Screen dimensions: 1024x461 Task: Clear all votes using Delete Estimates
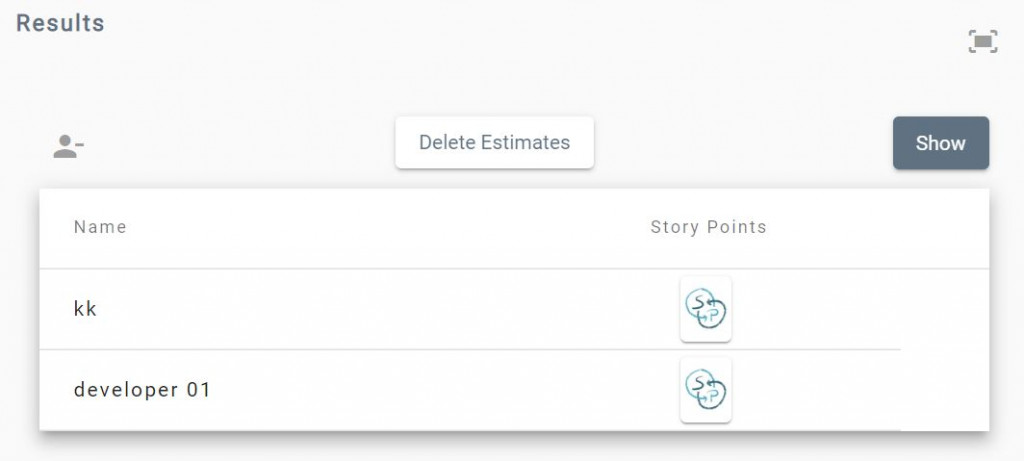pyautogui.click(x=494, y=143)
